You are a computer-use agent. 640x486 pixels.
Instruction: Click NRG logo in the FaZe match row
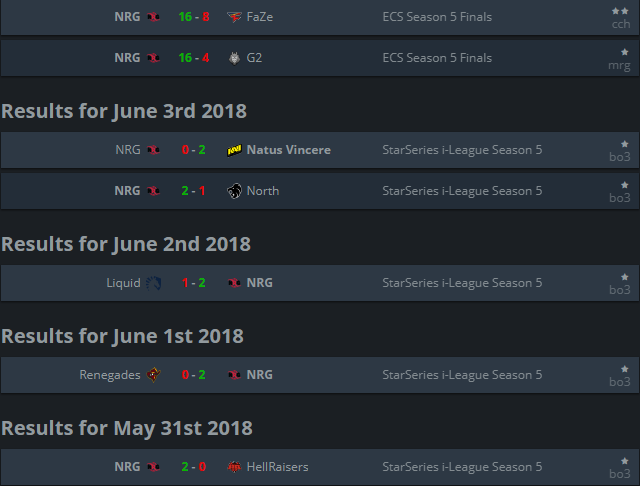click(x=153, y=17)
